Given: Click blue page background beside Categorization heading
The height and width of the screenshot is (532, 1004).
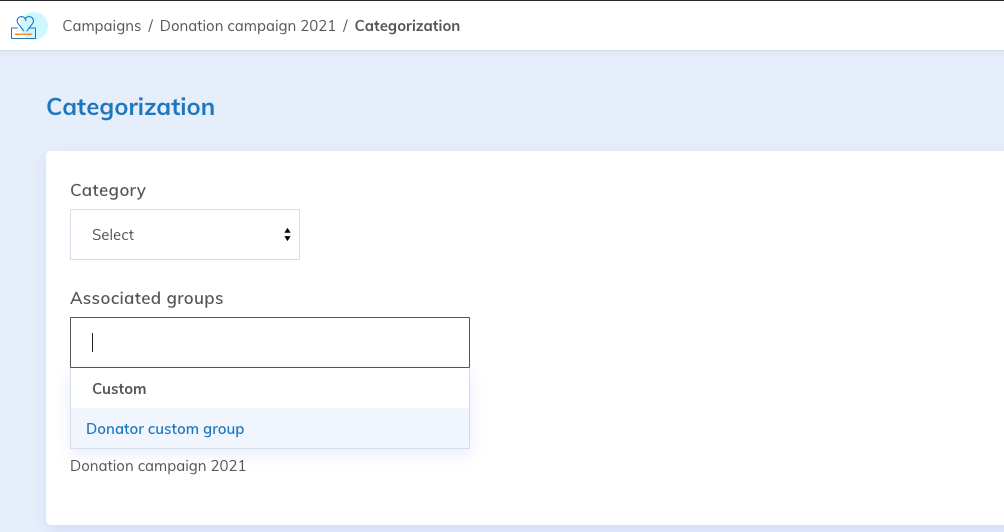Looking at the screenshot, I should (x=600, y=107).
